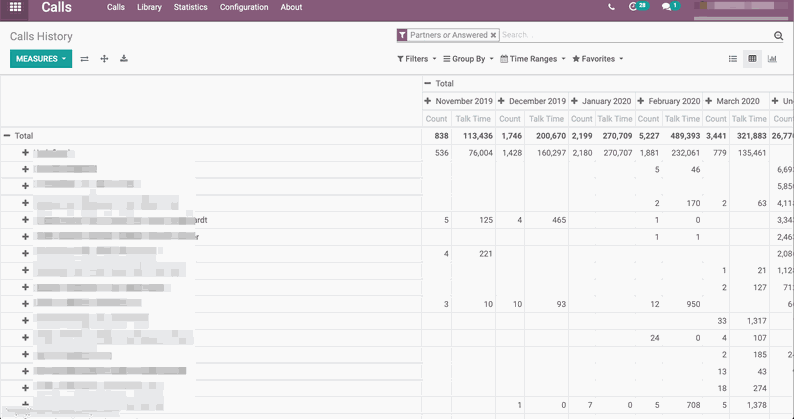794x419 pixels.
Task: Open the Group By dropdown
Action: 468,59
